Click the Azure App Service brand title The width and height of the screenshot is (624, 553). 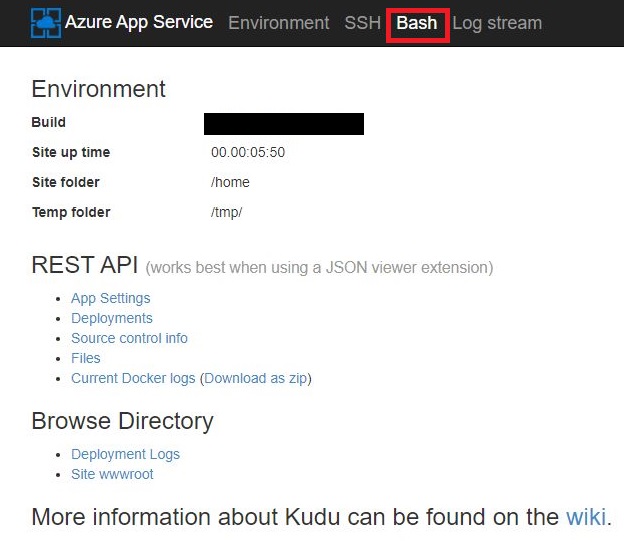(139, 22)
